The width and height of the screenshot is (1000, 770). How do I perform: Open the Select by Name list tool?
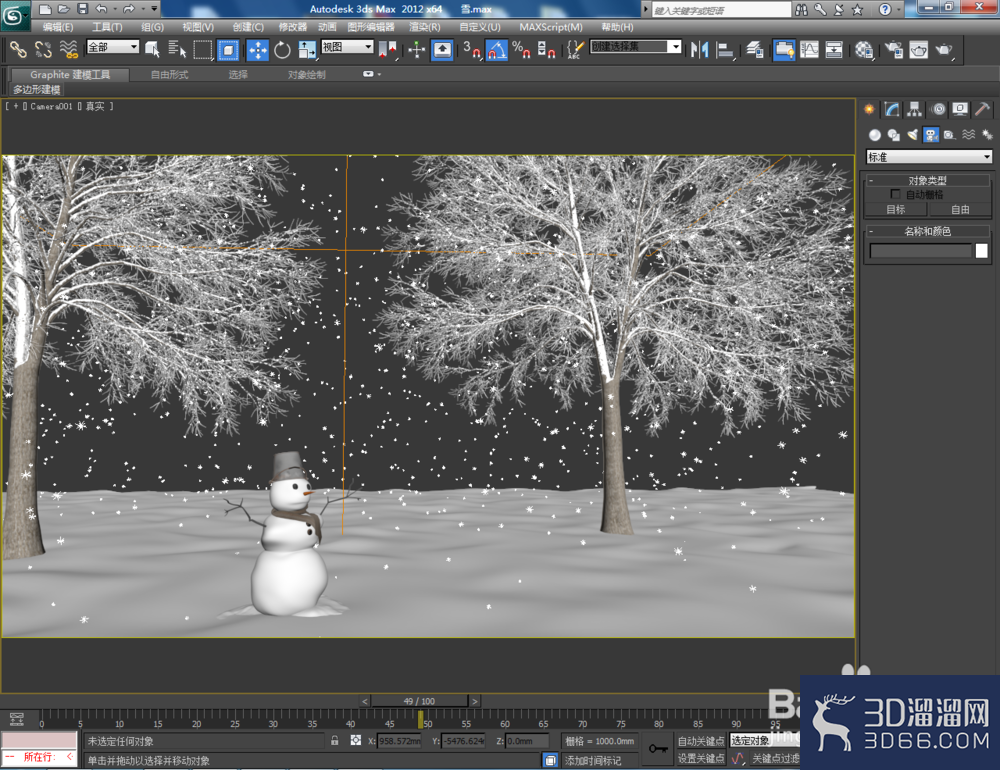click(177, 50)
